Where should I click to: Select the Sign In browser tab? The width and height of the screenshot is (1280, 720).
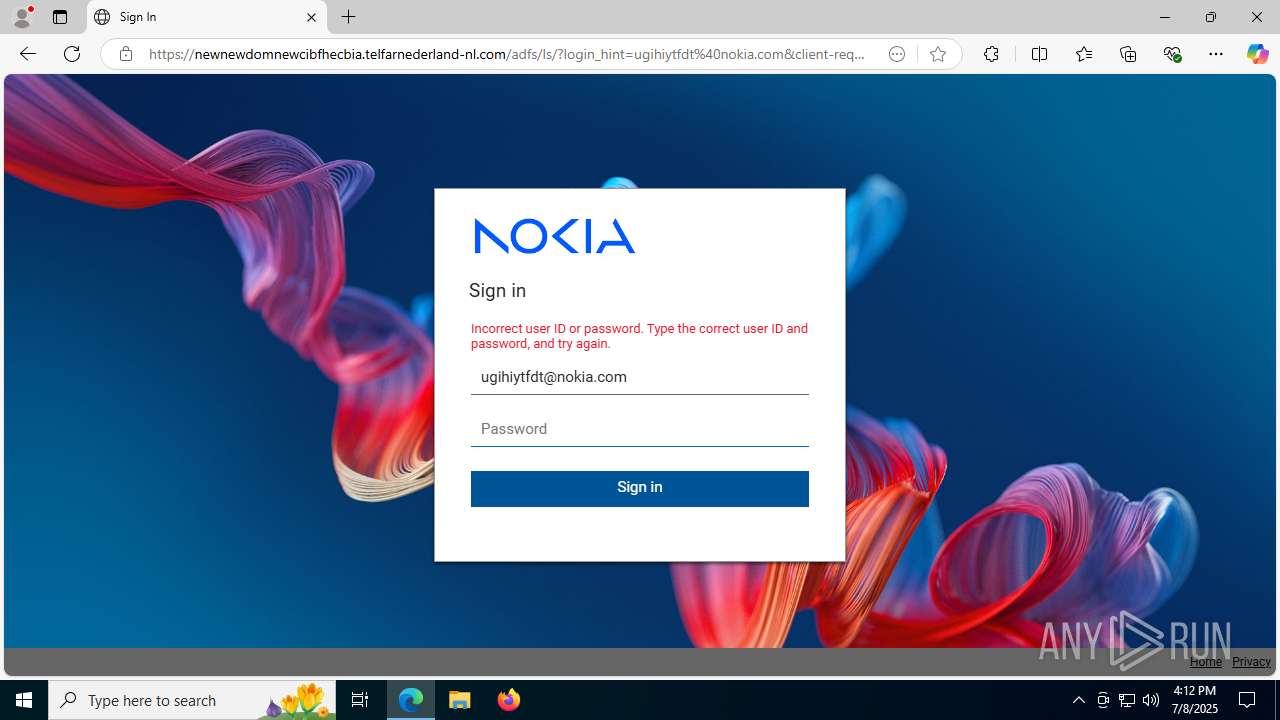pos(205,17)
